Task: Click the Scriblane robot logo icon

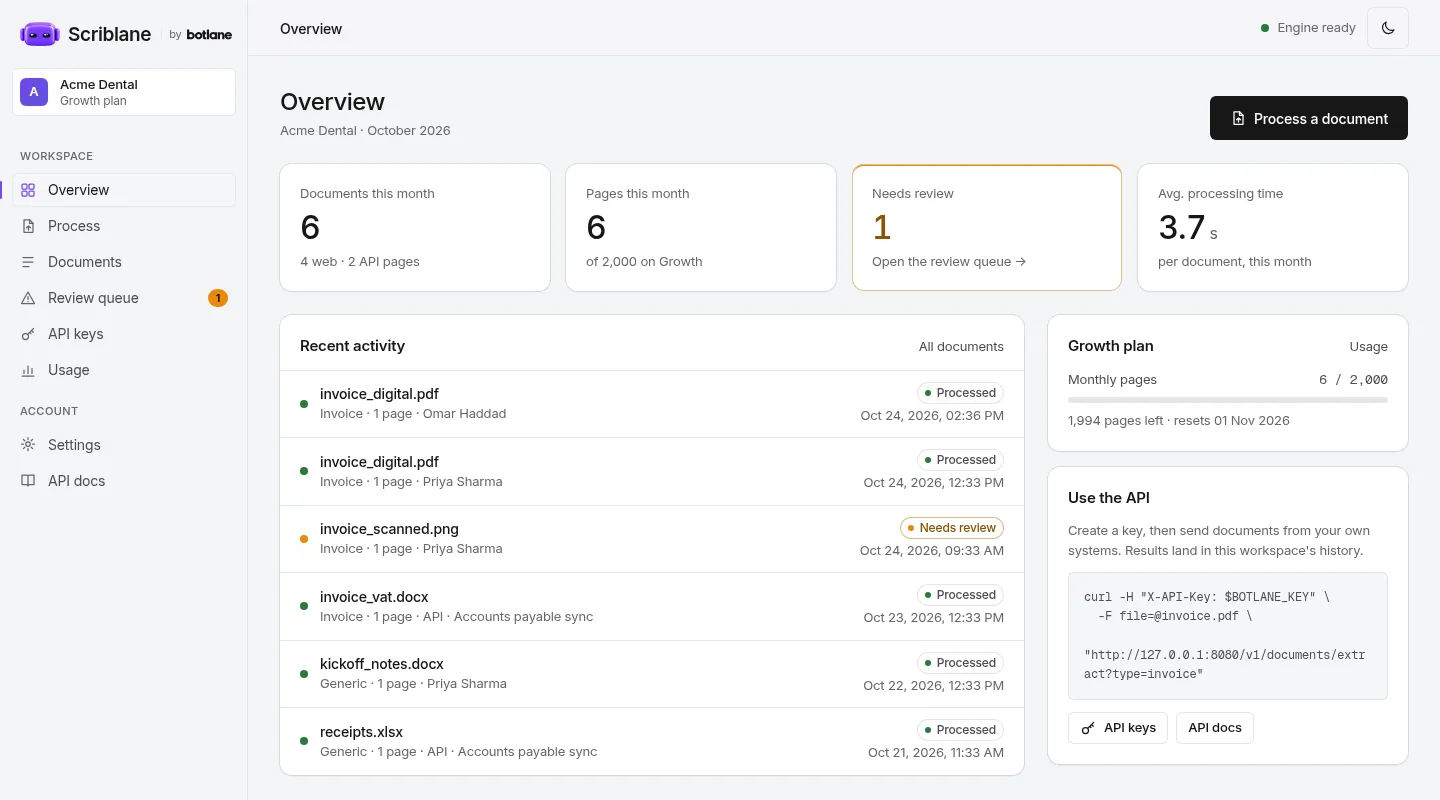Action: click(x=40, y=34)
